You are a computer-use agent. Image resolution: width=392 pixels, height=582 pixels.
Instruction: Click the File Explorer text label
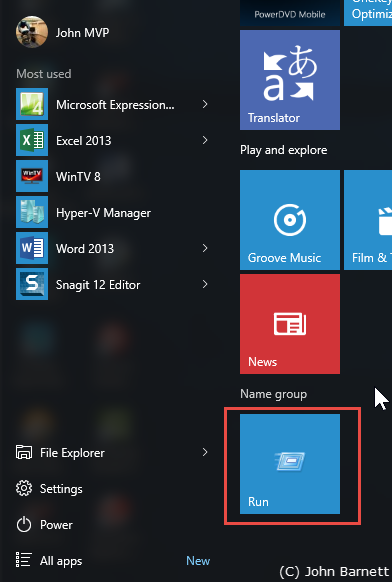click(x=72, y=453)
